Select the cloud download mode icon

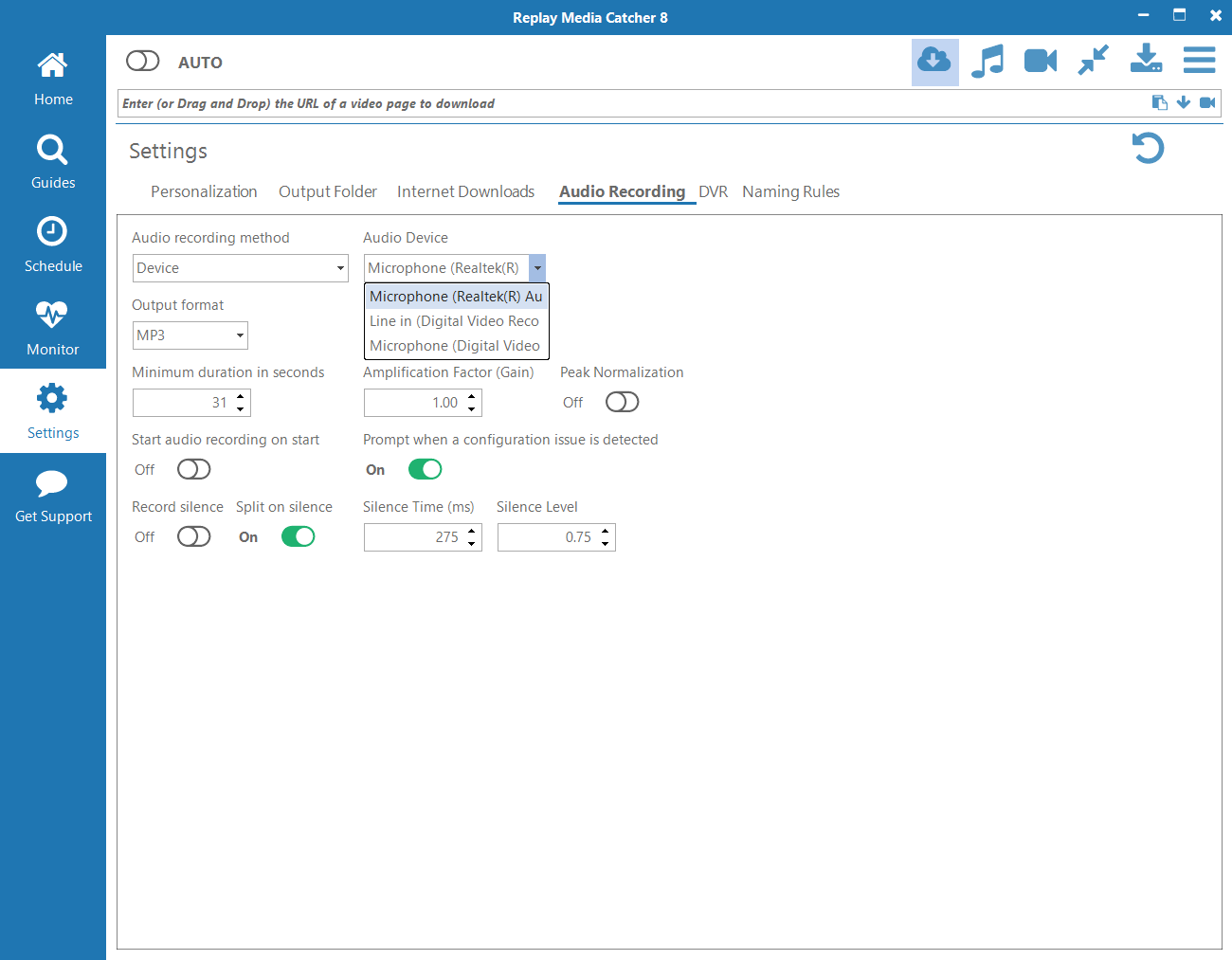(x=934, y=62)
